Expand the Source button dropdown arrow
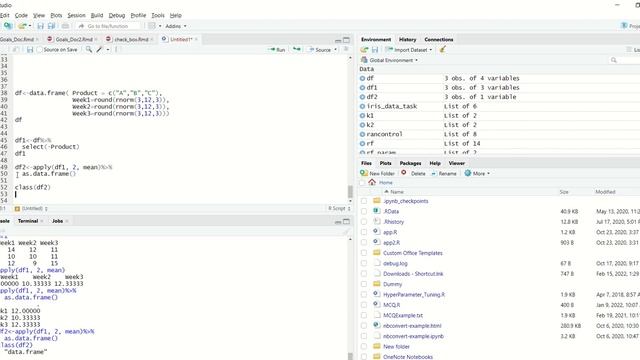This screenshot has width=640, height=360. (x=336, y=50)
